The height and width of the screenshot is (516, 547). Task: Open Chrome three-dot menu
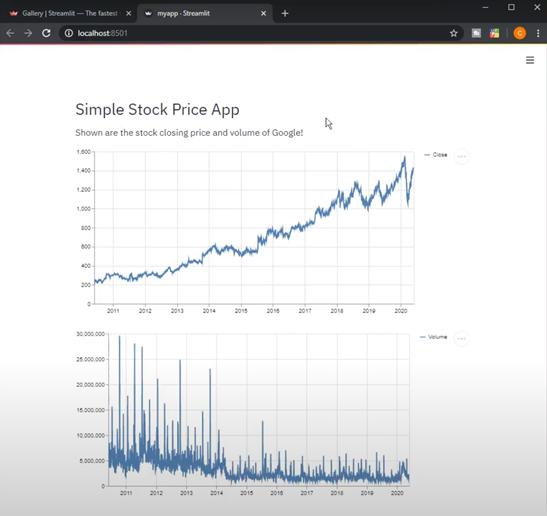click(538, 33)
